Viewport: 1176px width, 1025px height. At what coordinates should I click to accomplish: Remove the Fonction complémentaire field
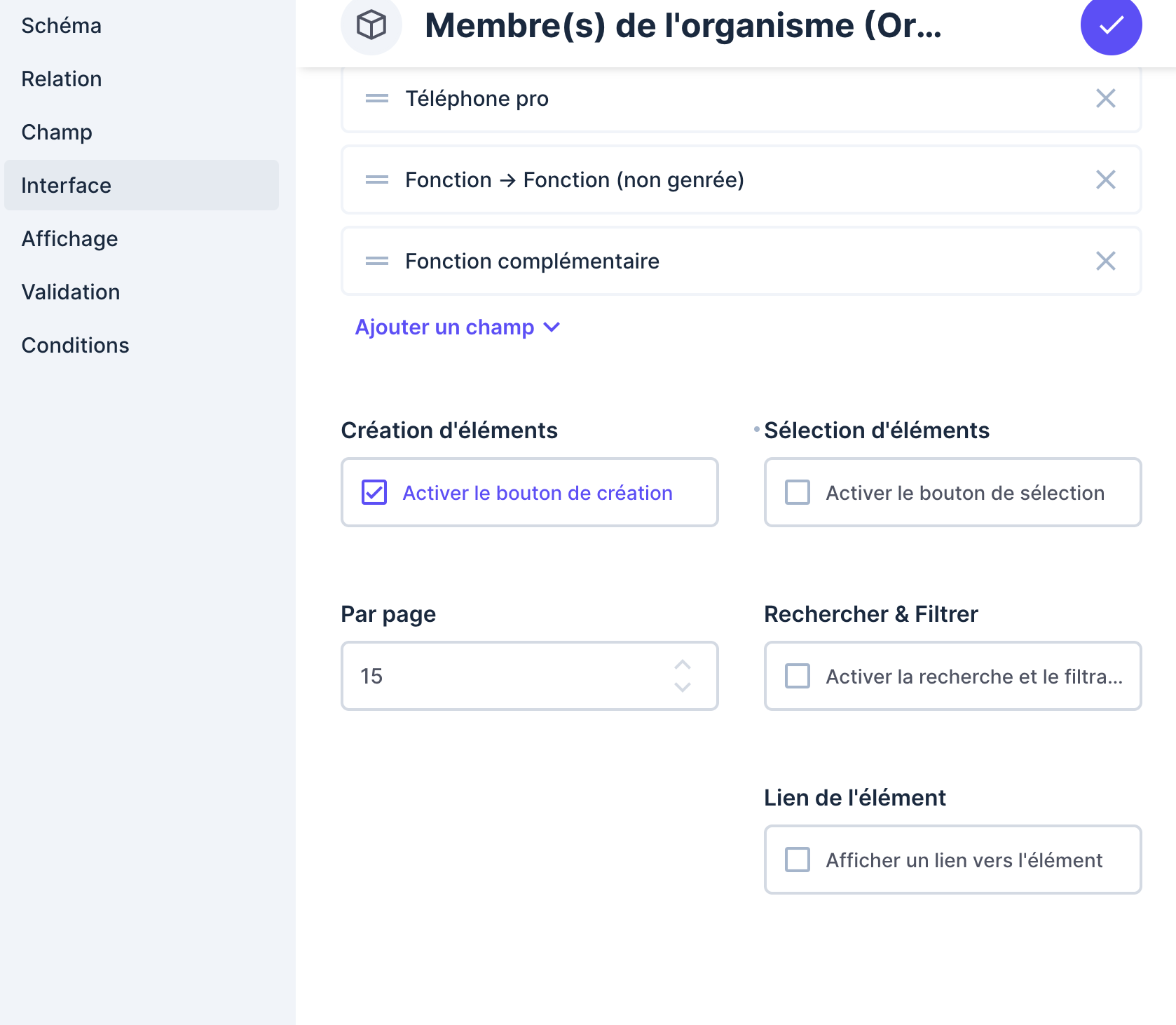coord(1105,262)
